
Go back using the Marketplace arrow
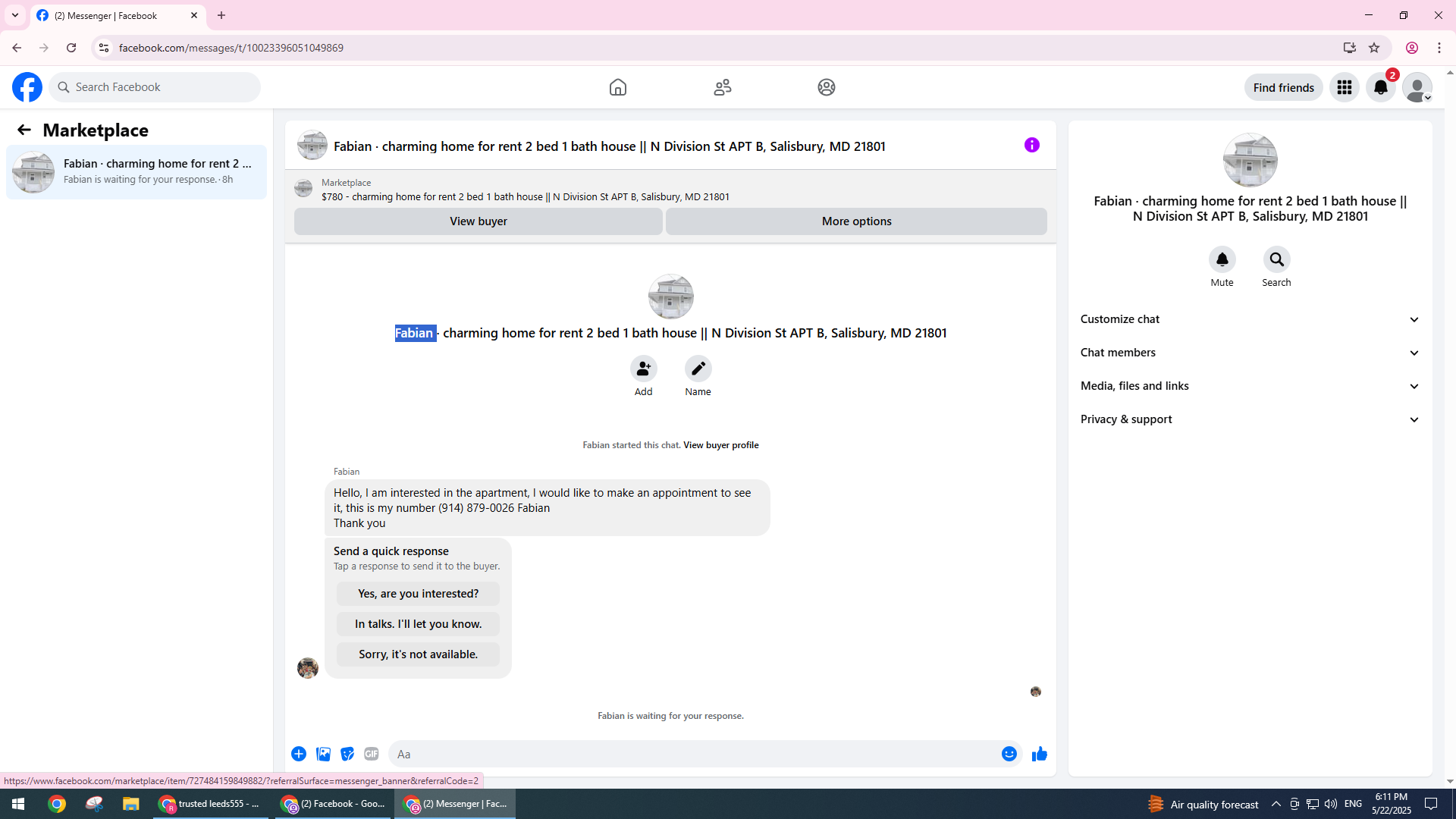[24, 130]
